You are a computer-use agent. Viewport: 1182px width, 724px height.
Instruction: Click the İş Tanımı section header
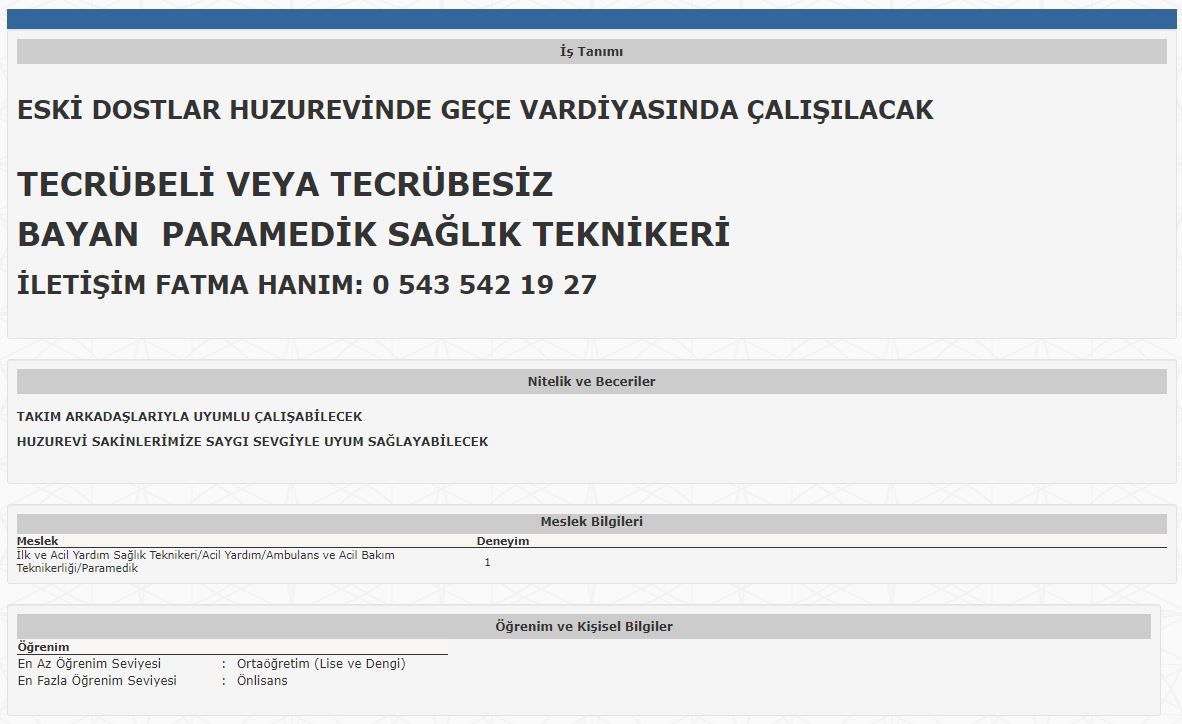pyautogui.click(x=591, y=52)
